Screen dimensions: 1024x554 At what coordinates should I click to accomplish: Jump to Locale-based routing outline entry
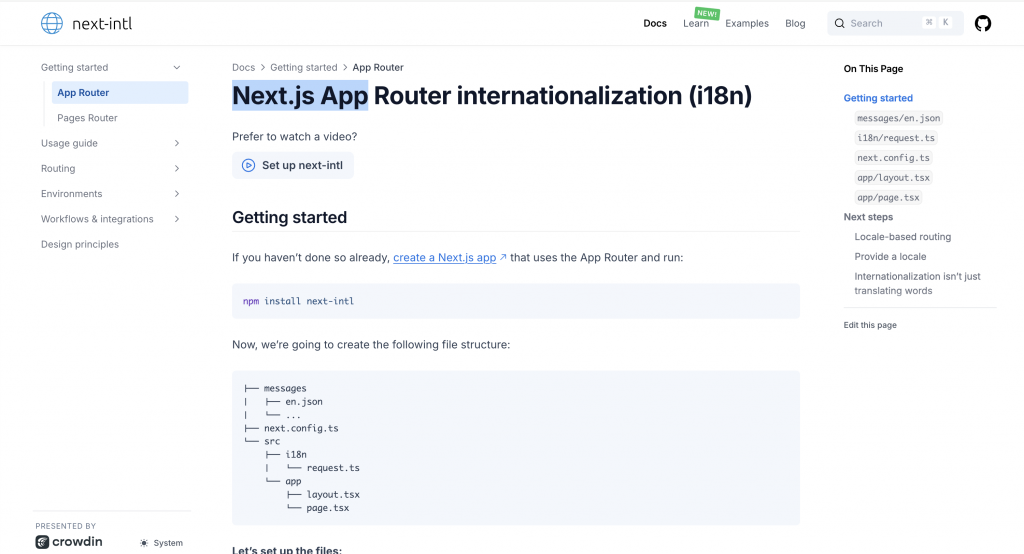click(903, 236)
